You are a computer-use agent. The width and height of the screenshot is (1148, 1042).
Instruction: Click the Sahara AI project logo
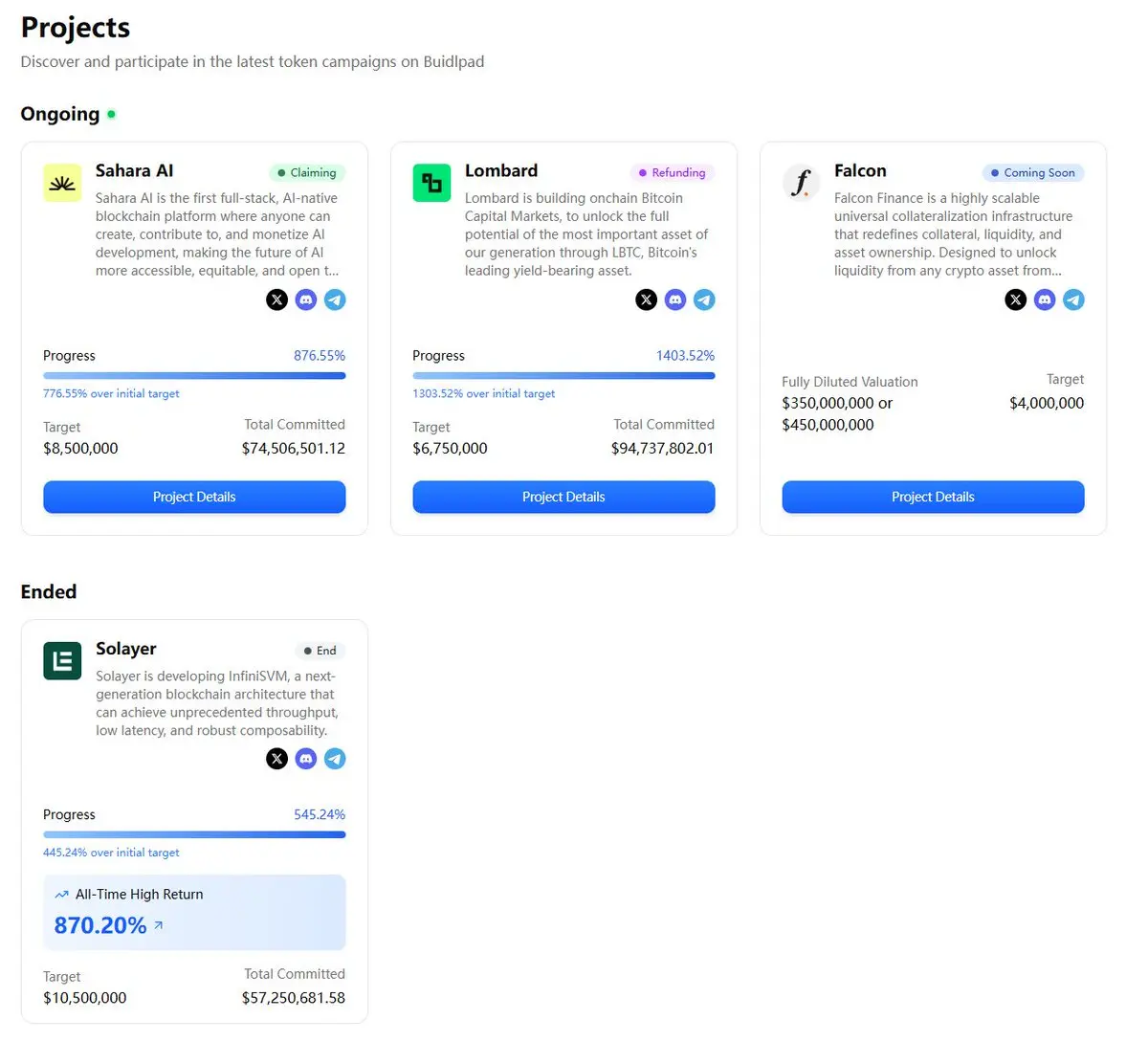click(x=62, y=183)
